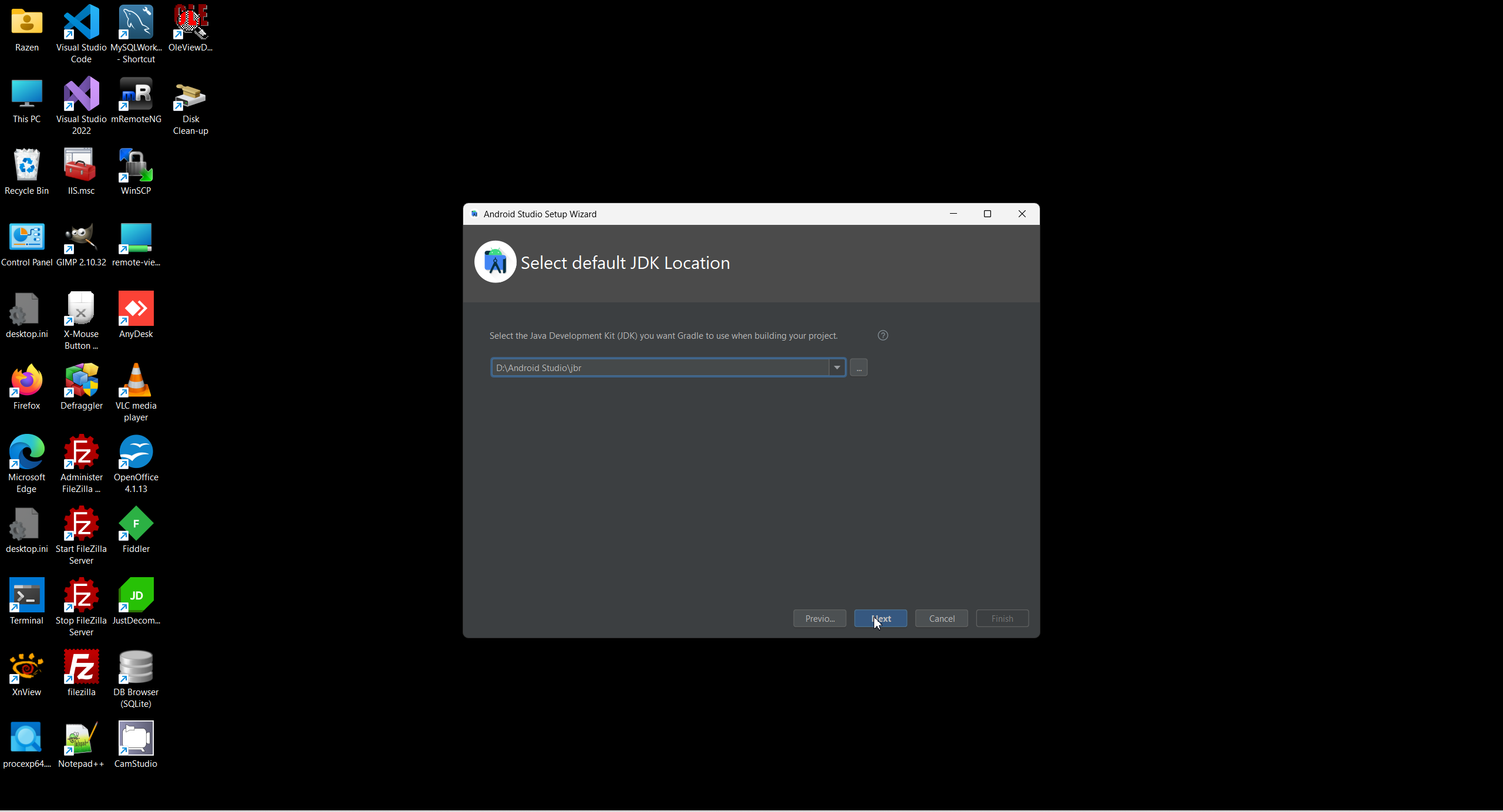Image resolution: width=1503 pixels, height=812 pixels.
Task: Select the mRemoteNG desktop shortcut
Action: pyautogui.click(x=136, y=95)
